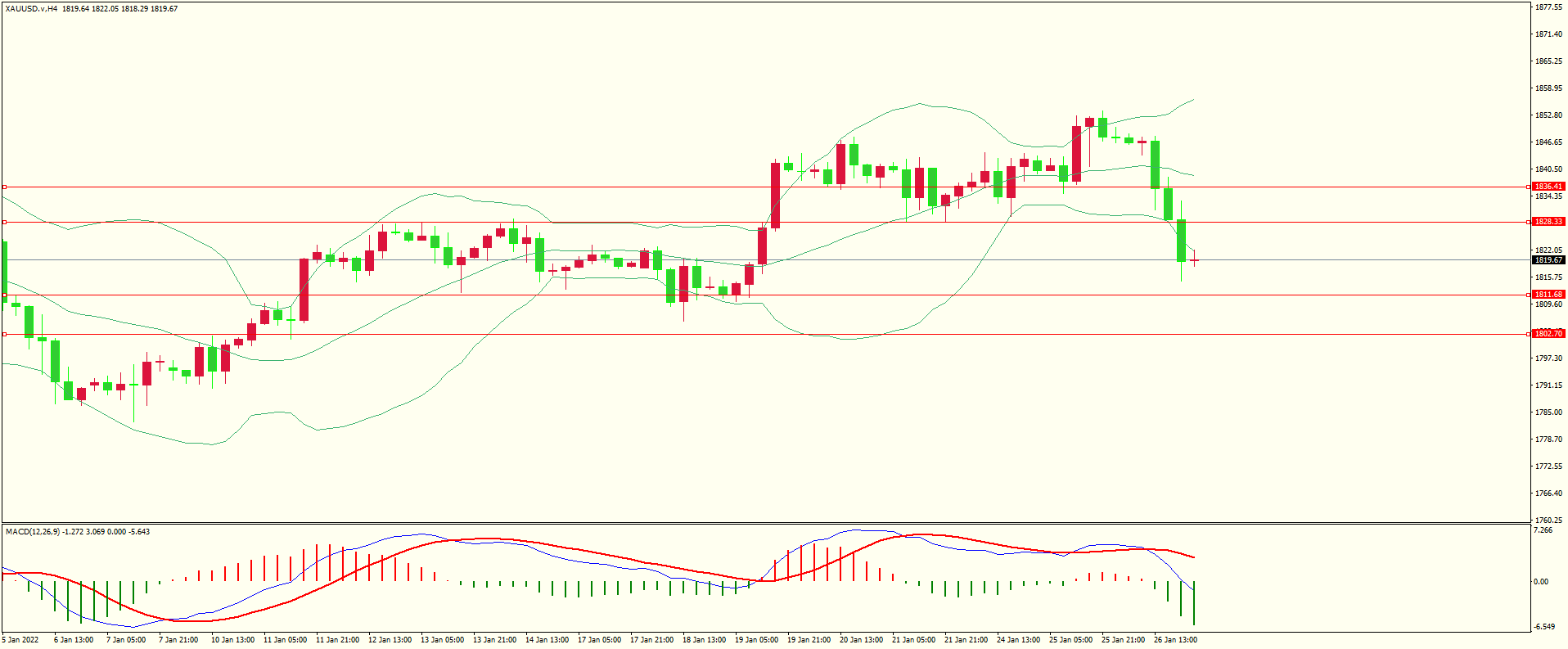Screen dimensions: 1568x649
Task: Click the XAUUSD.v,H4 chart title text
Action: pos(32,8)
